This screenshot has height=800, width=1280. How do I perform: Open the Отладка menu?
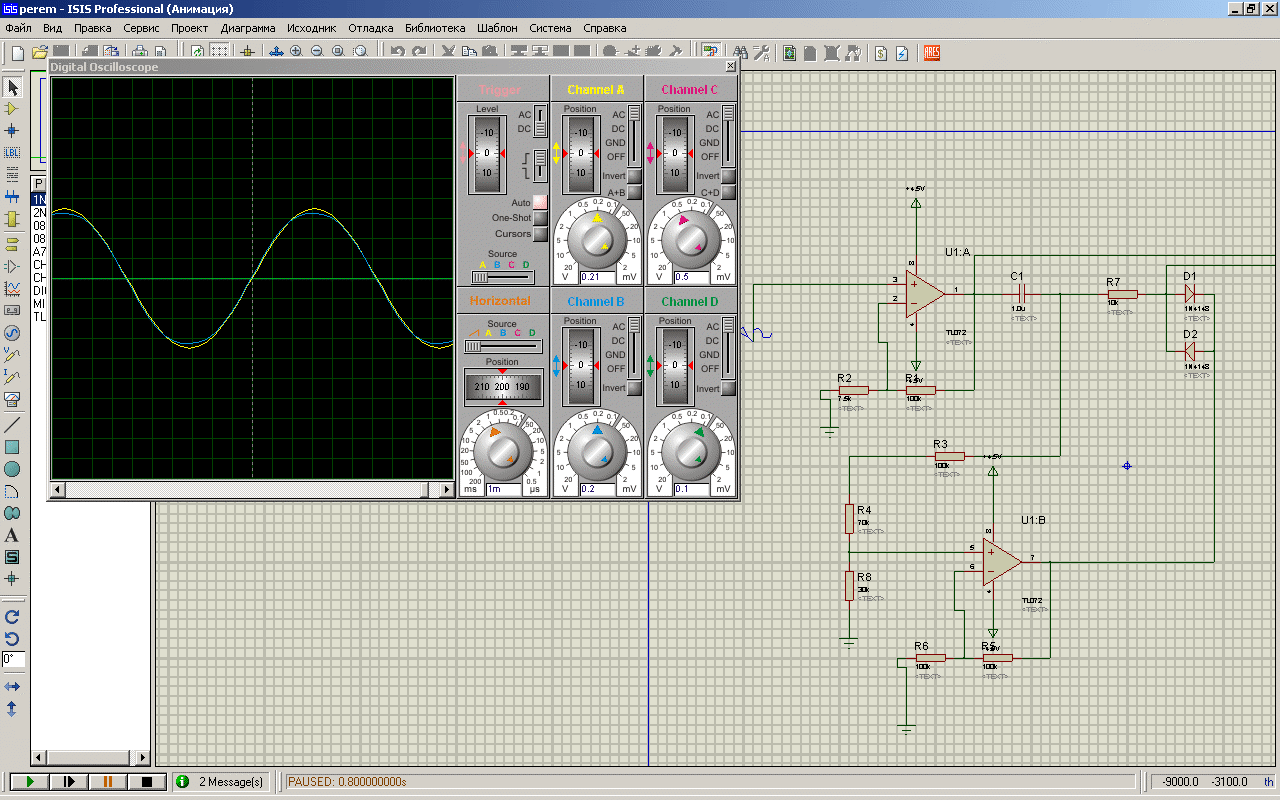370,28
